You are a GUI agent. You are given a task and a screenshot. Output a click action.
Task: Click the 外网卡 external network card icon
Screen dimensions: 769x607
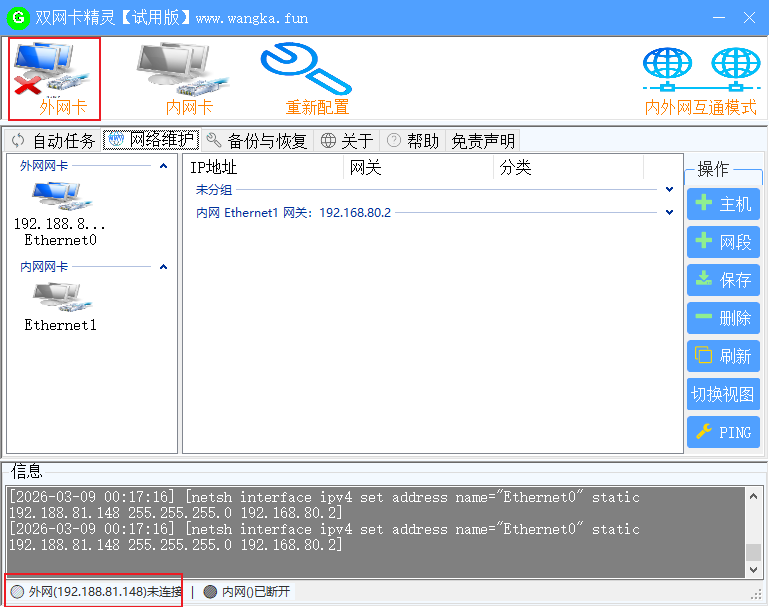coord(54,72)
